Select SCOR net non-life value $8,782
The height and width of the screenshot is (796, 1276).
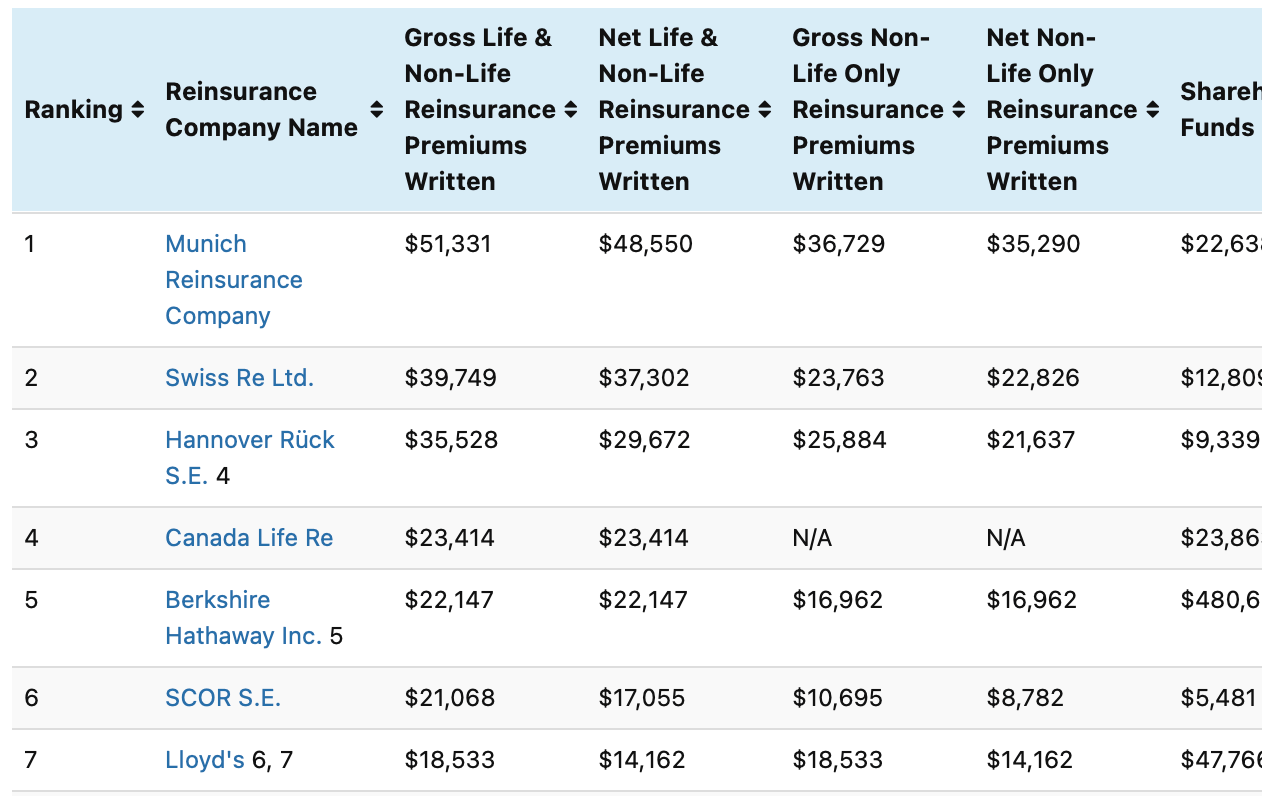[x=1025, y=698]
